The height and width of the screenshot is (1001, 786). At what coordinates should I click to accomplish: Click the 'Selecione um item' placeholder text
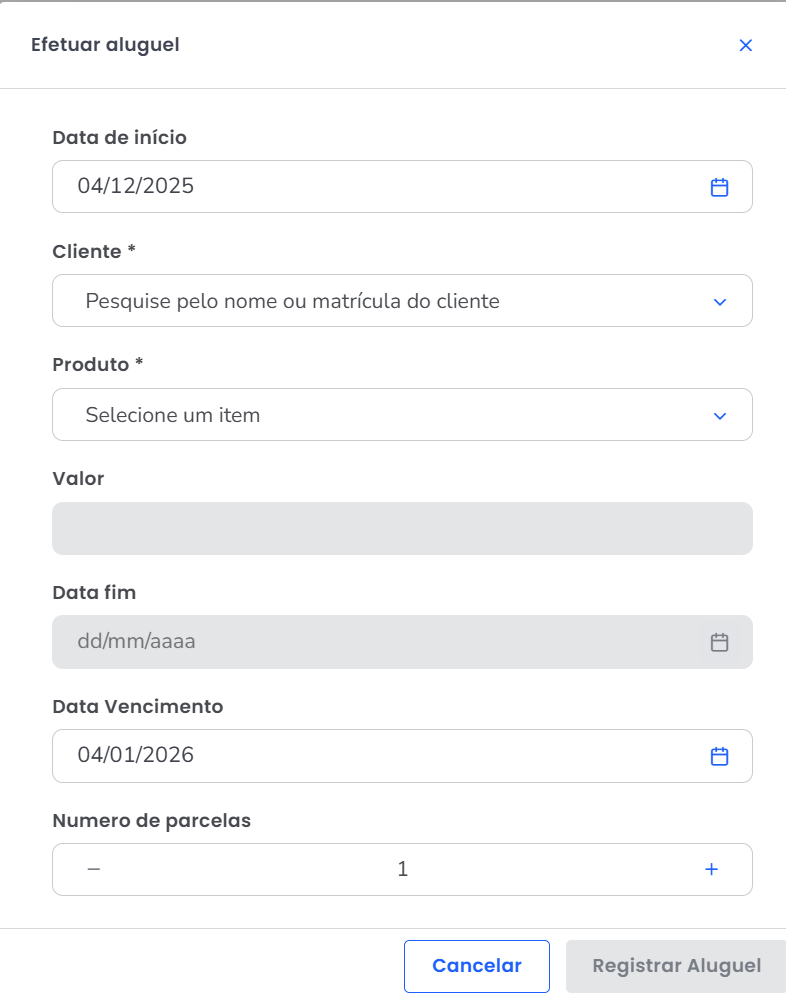[173, 415]
